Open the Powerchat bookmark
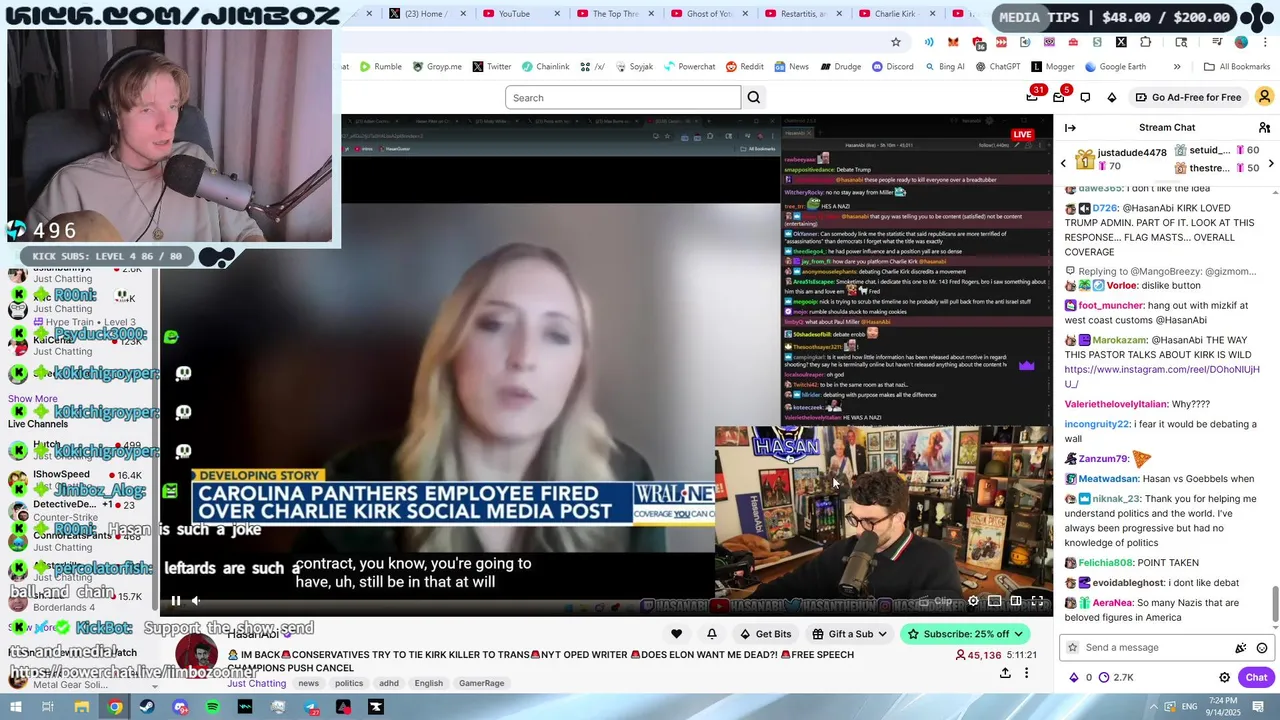 [x=689, y=67]
